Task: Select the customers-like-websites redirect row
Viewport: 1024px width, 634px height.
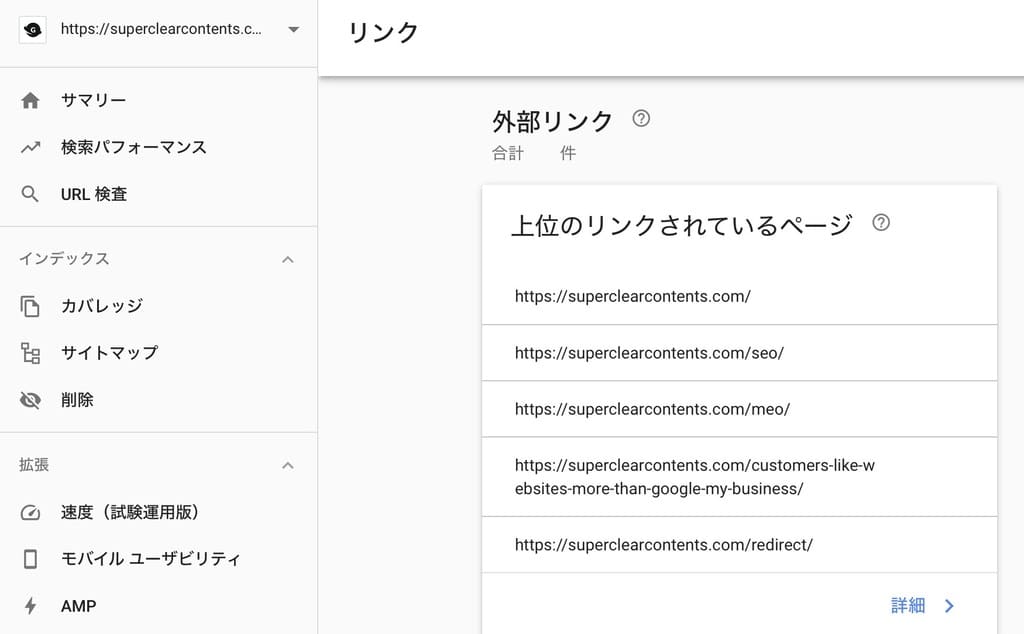Action: (x=700, y=477)
